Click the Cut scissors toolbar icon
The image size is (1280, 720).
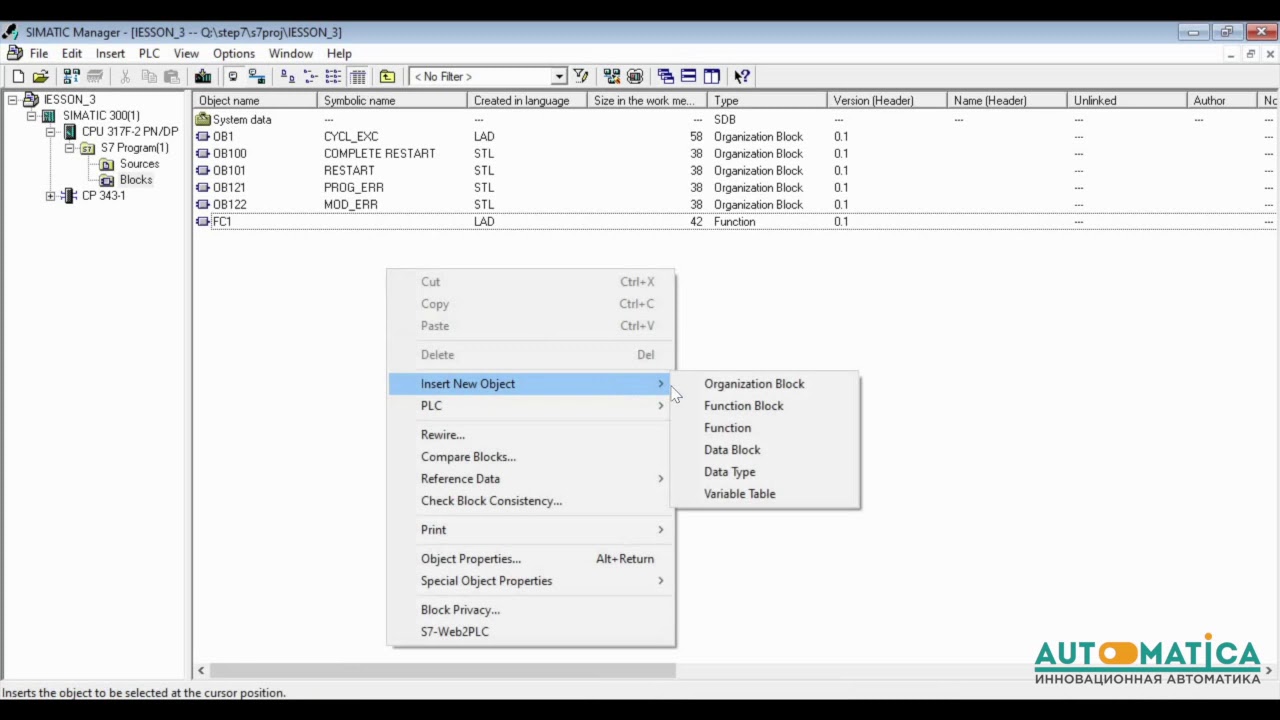coord(125,76)
